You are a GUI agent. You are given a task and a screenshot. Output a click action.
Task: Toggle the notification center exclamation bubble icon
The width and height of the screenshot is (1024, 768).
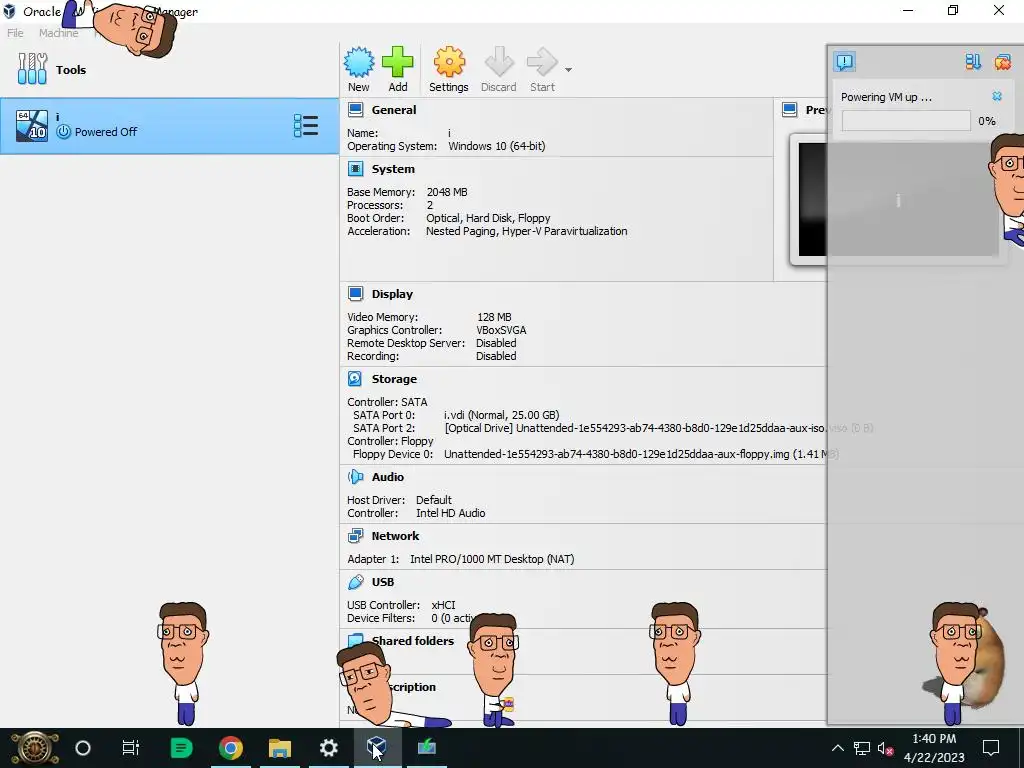click(844, 62)
